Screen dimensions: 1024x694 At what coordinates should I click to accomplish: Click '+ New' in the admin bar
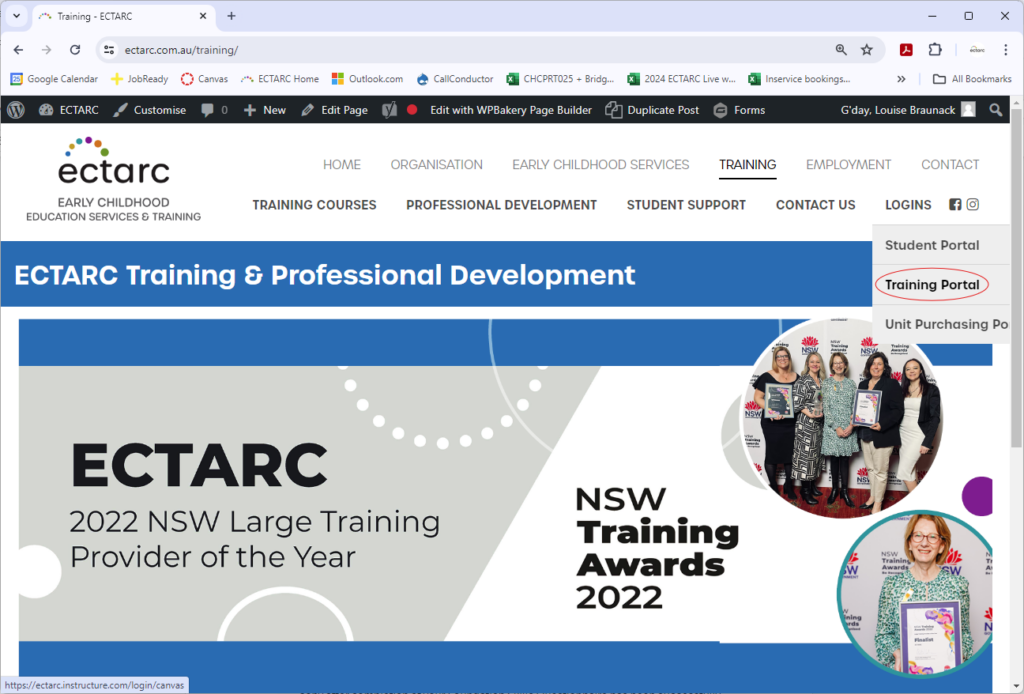tap(264, 110)
